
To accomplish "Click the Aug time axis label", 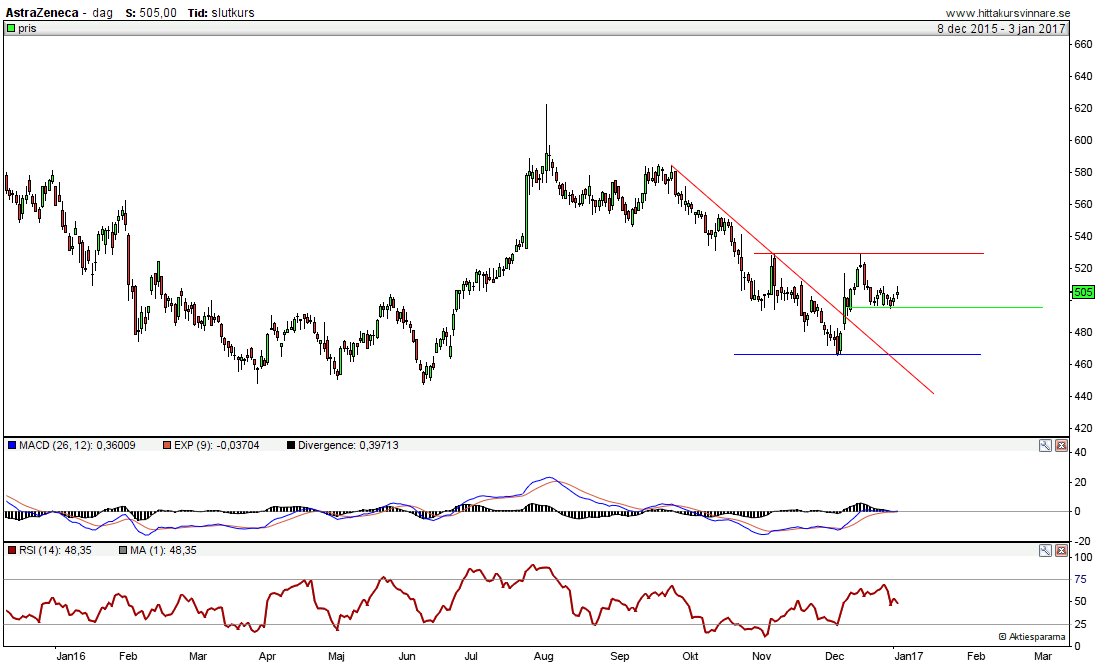I will point(543,656).
